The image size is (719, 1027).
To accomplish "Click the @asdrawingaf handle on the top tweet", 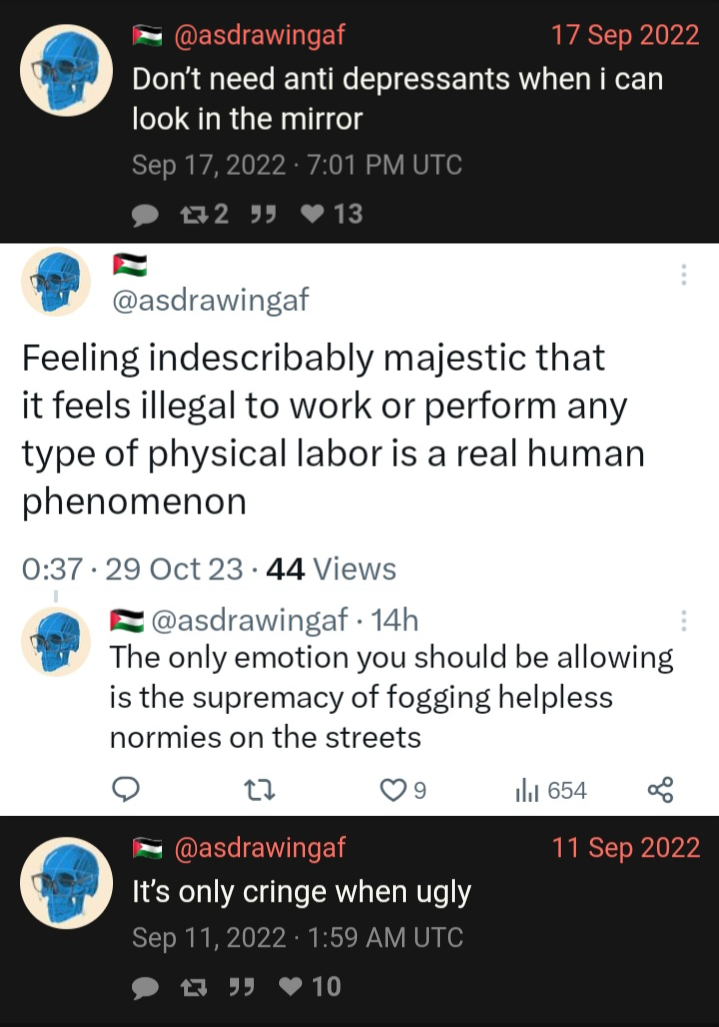I will pyautogui.click(x=259, y=35).
